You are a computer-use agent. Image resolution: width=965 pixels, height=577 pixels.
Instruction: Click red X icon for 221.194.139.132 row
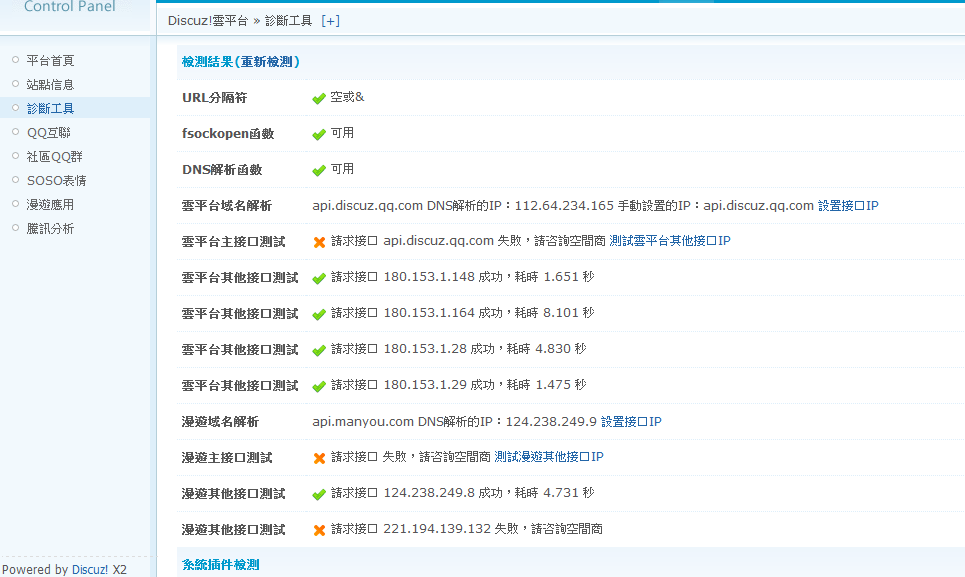click(x=319, y=530)
